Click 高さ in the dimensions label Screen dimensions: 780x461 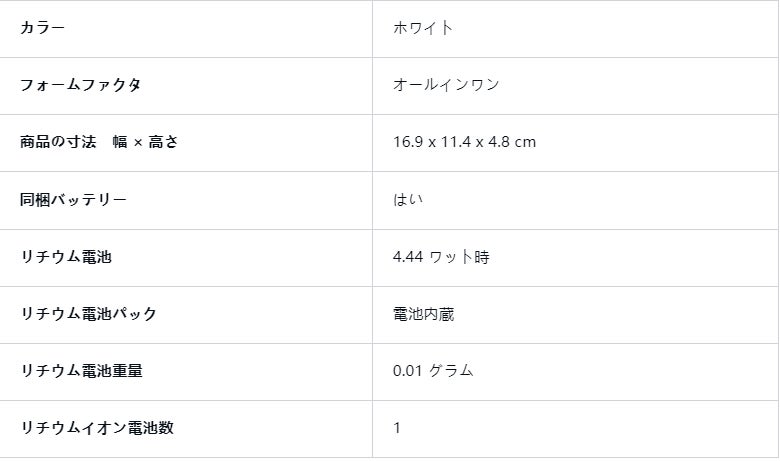(x=163, y=142)
